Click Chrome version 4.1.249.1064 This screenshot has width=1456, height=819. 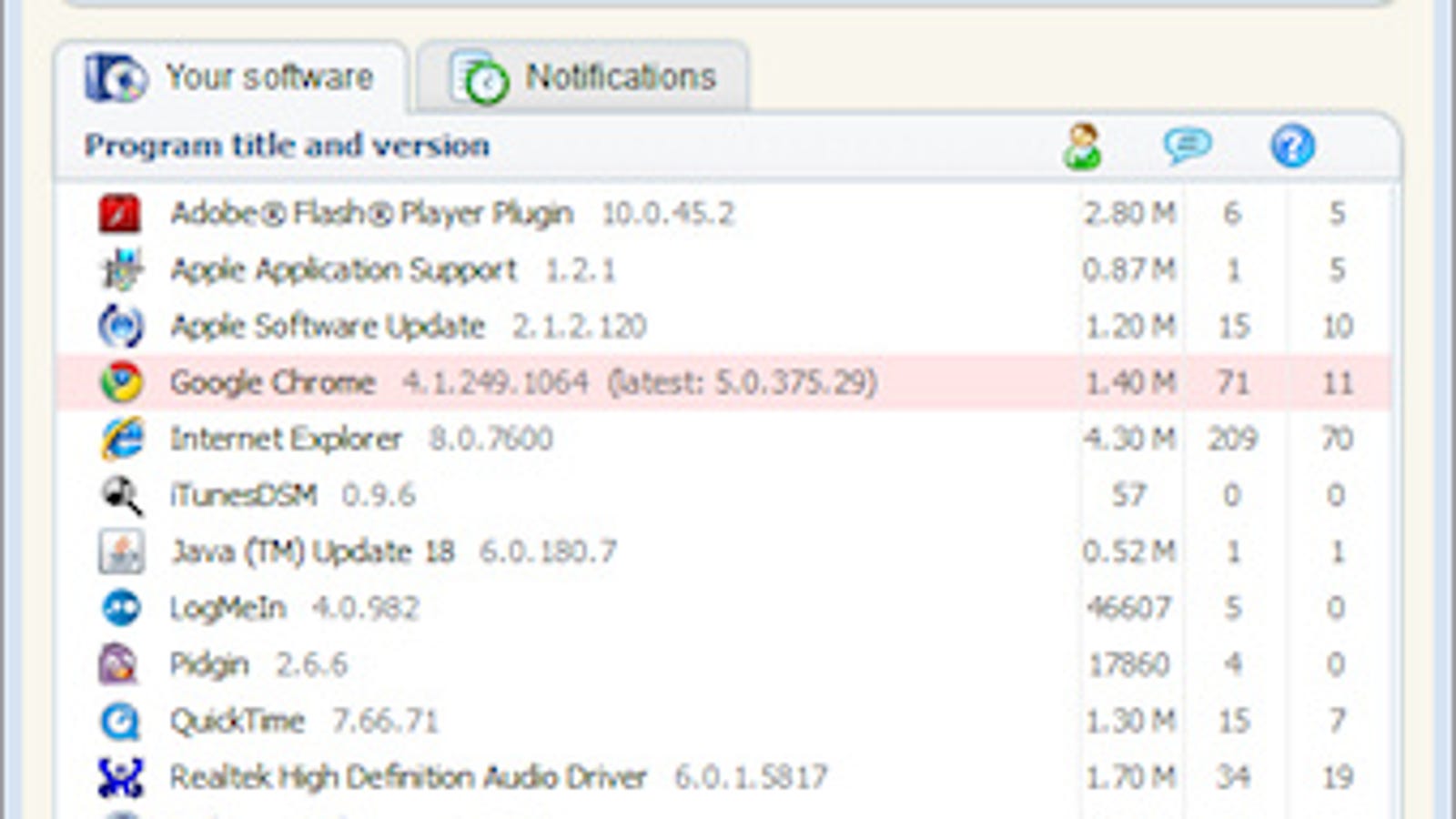pyautogui.click(x=495, y=382)
